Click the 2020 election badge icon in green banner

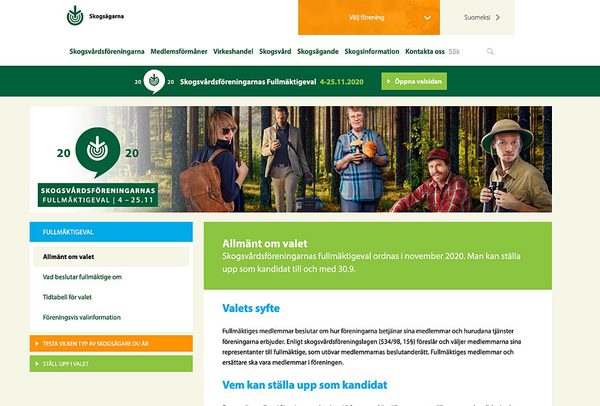154,81
